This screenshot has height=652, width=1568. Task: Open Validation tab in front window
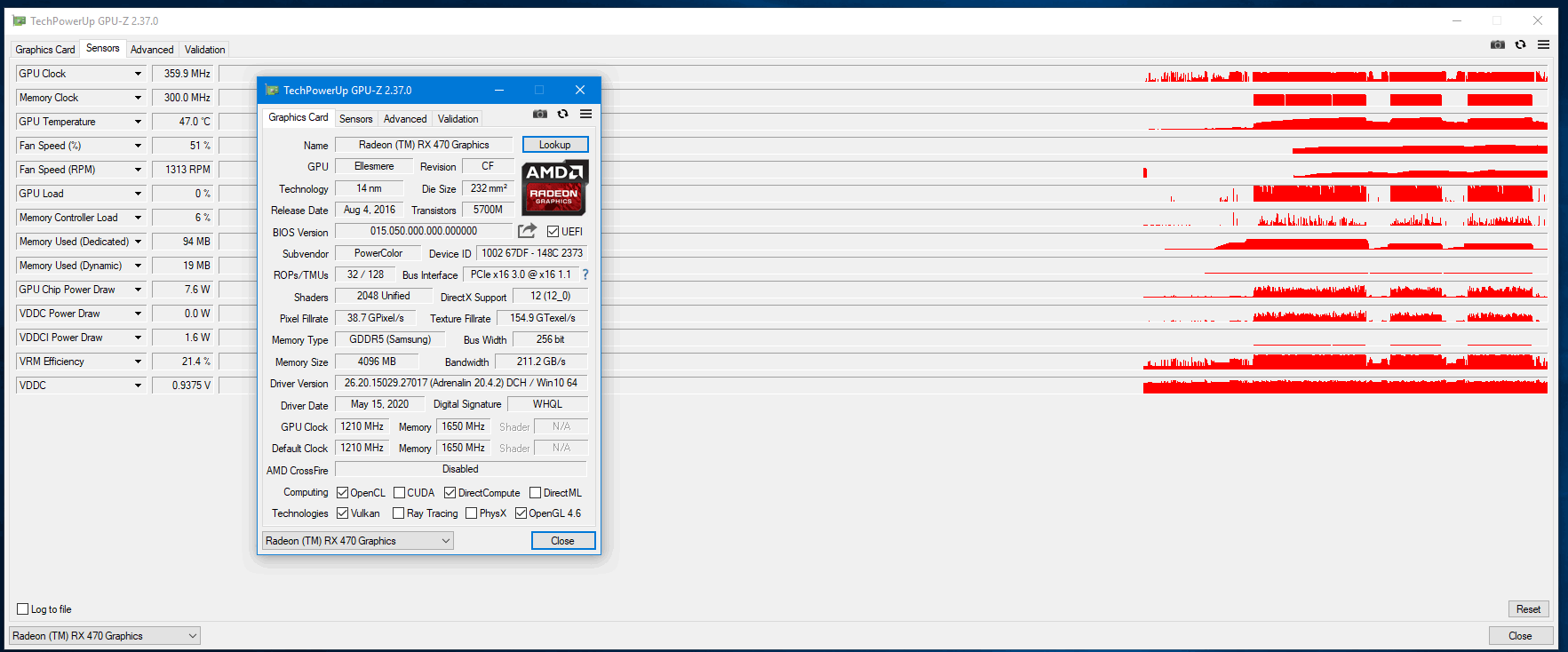458,119
